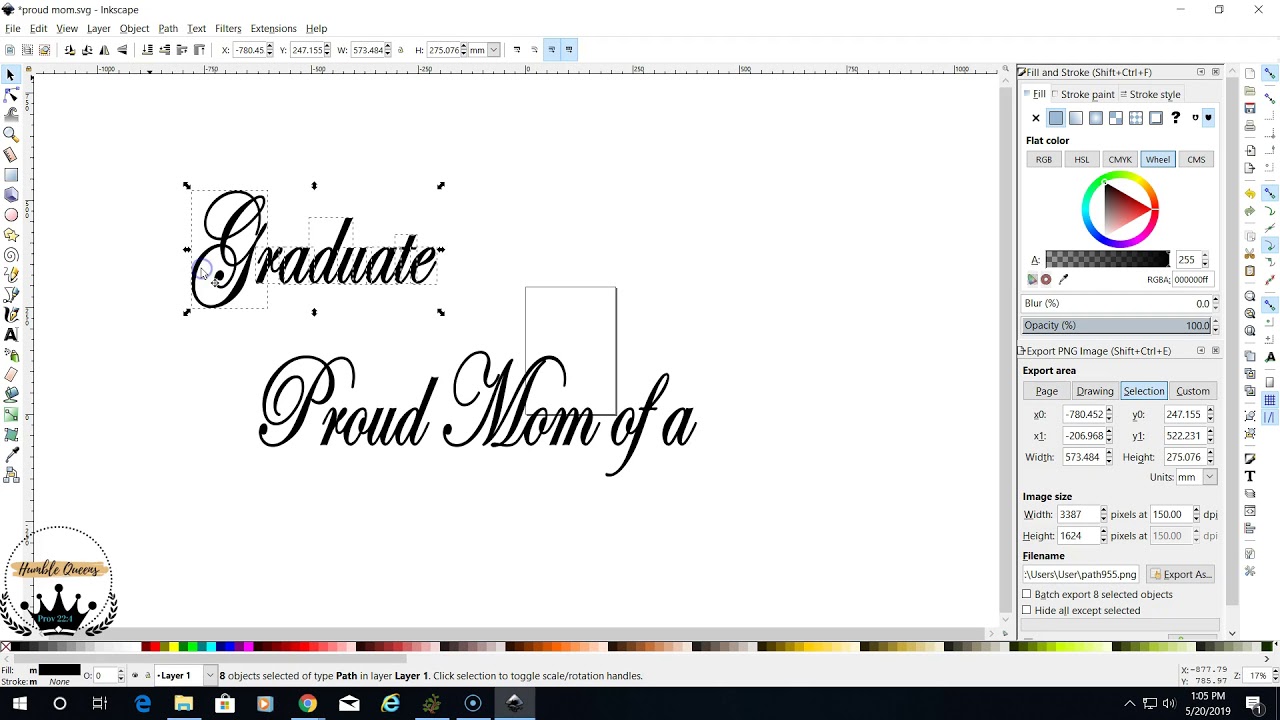
Task: Select the 3D Box tool
Action: pos(11,195)
